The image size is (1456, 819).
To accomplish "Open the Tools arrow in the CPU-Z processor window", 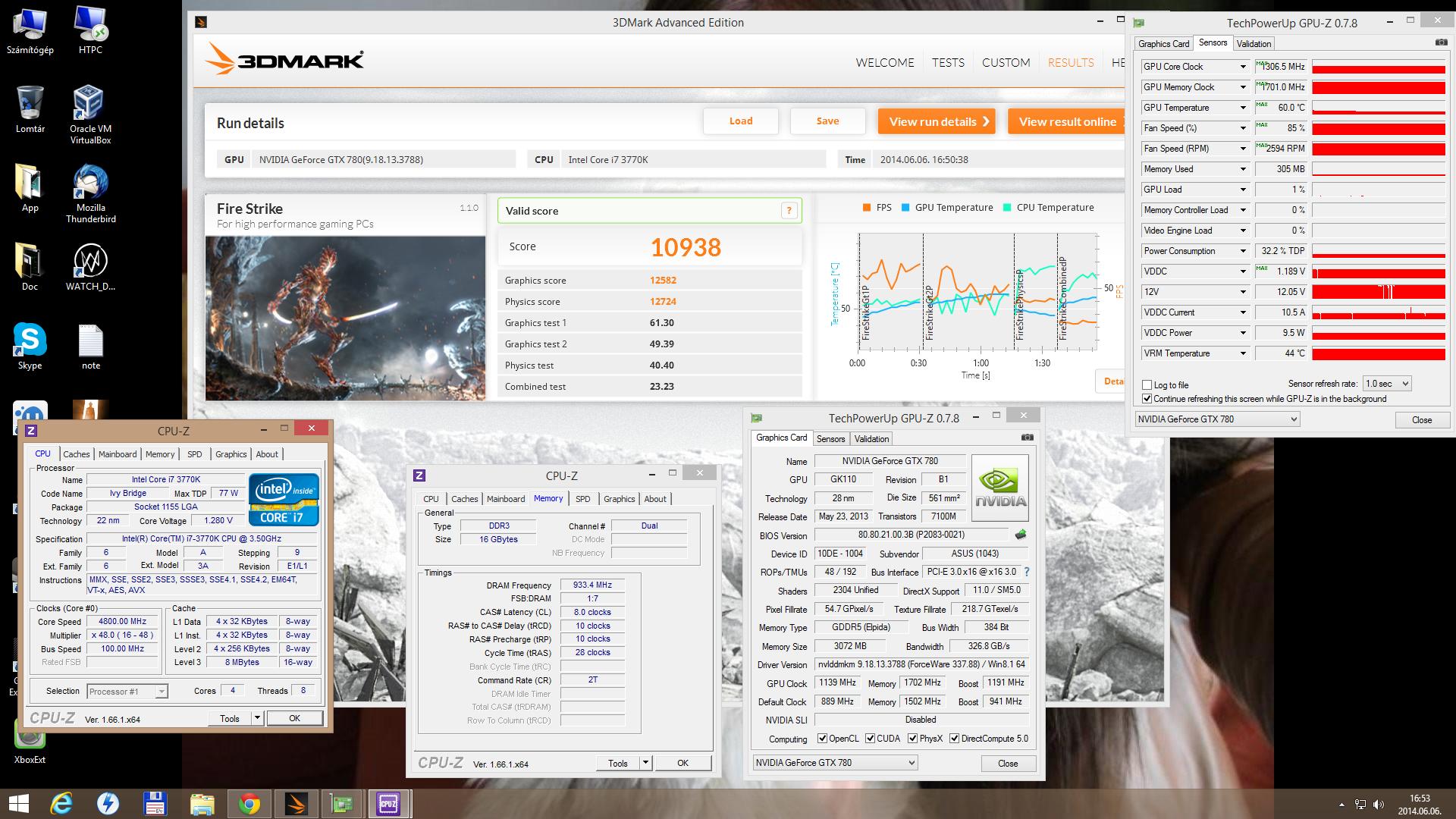I will click(x=257, y=718).
